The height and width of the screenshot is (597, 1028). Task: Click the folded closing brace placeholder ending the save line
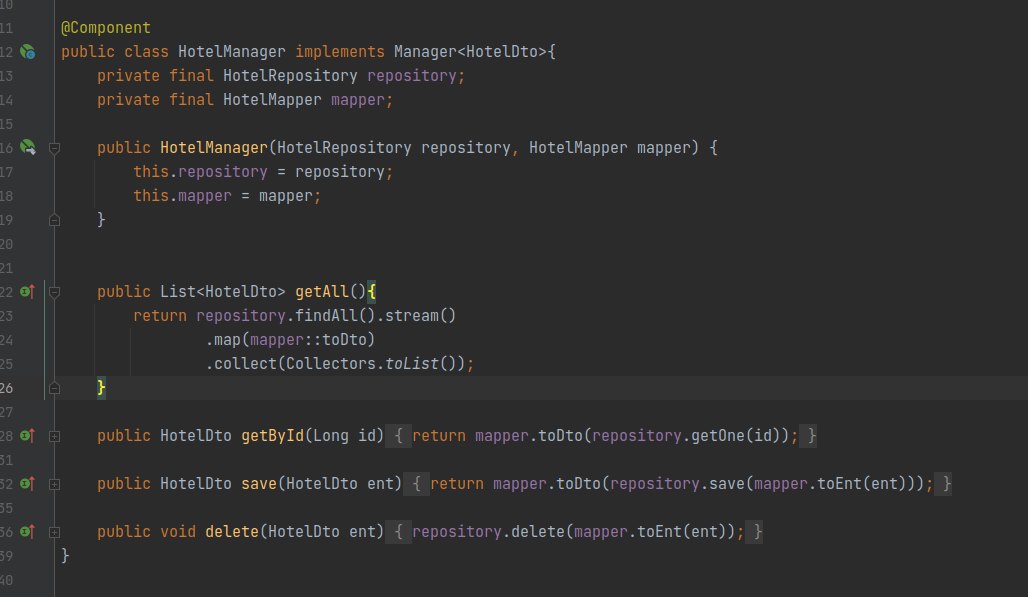(x=943, y=484)
